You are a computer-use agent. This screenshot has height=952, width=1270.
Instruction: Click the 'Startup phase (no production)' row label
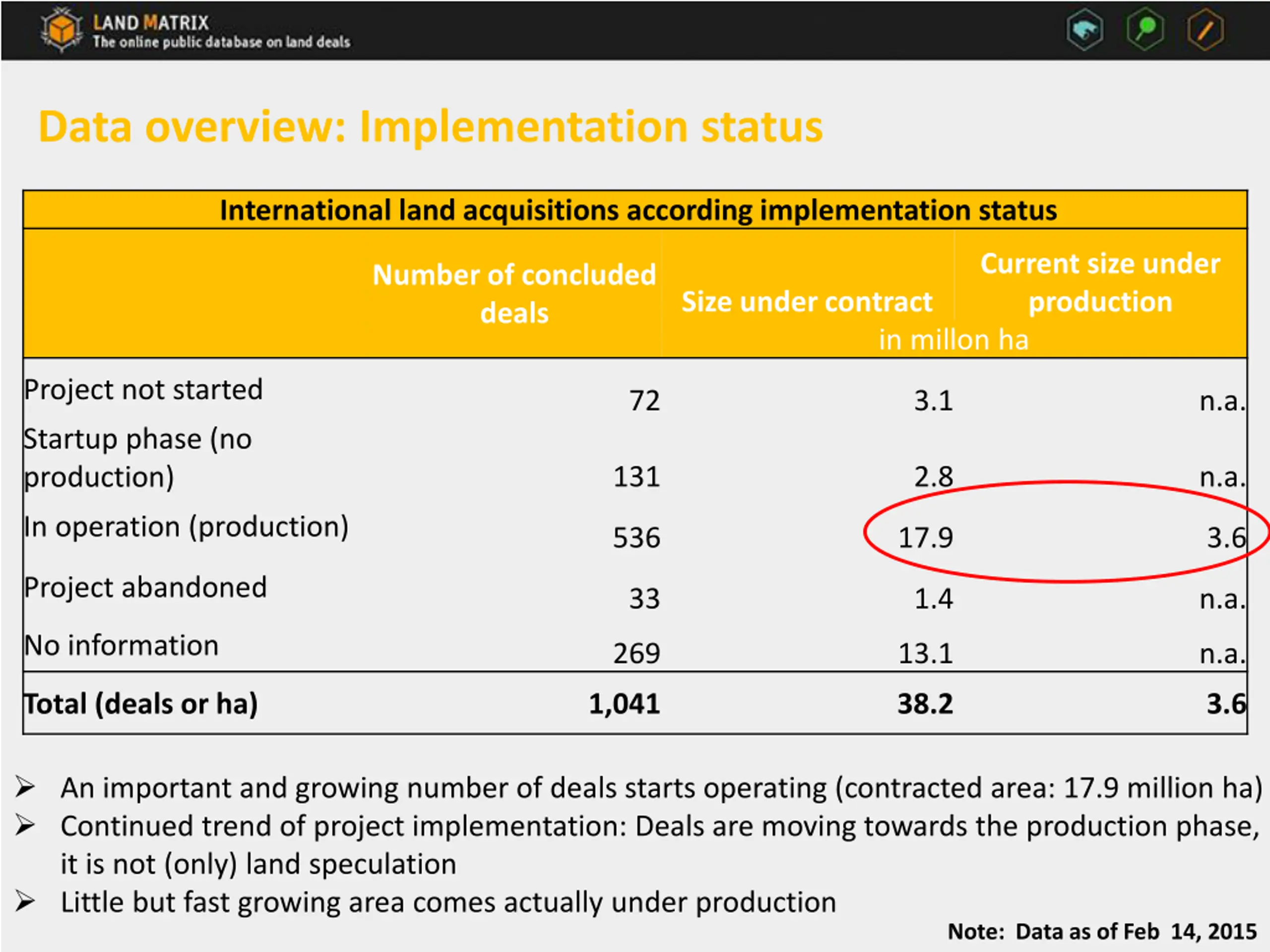138,458
